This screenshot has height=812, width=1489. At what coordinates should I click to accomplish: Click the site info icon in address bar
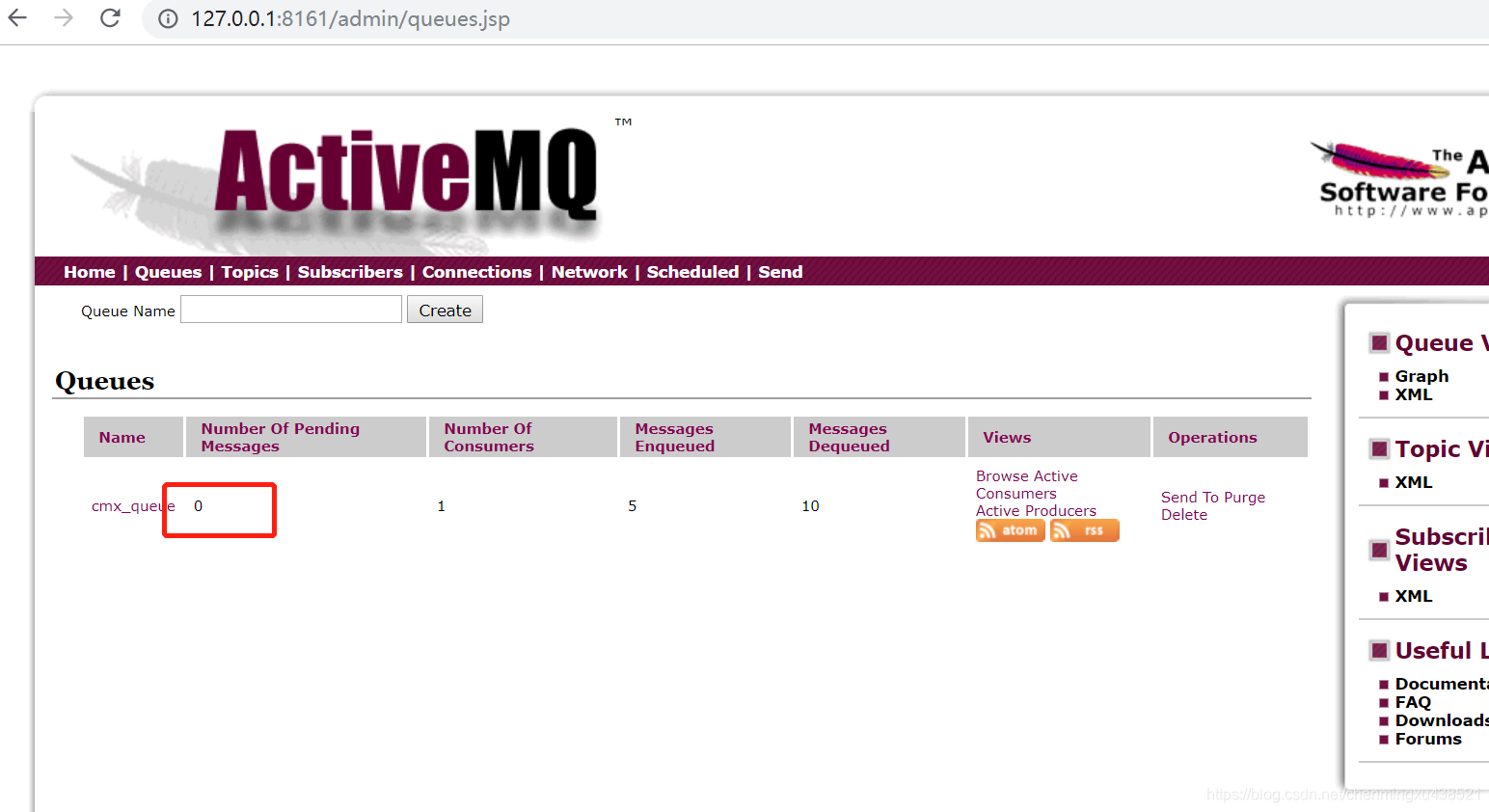(x=168, y=19)
